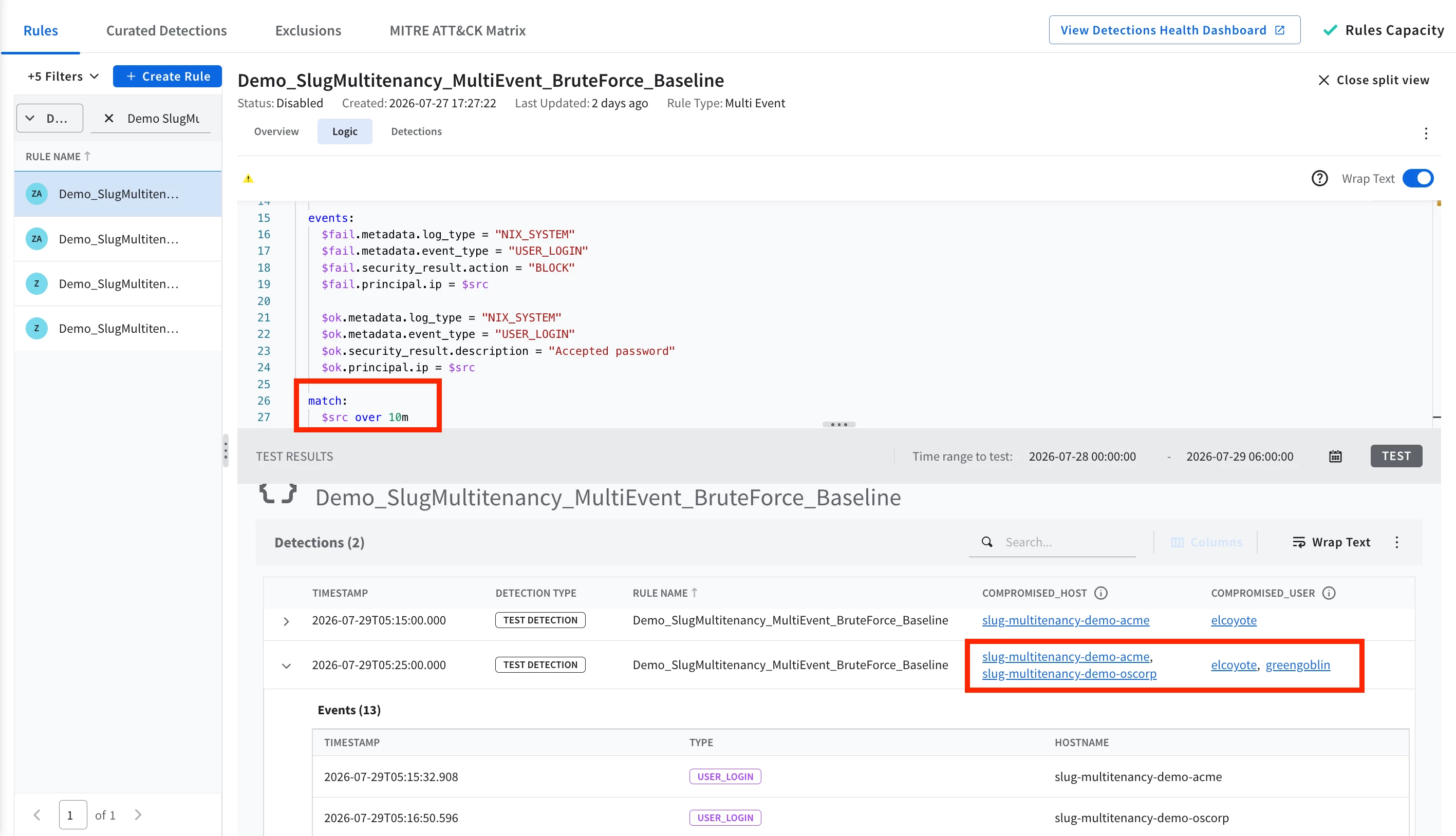Open elcoyote link in the first detection row

pos(1233,620)
